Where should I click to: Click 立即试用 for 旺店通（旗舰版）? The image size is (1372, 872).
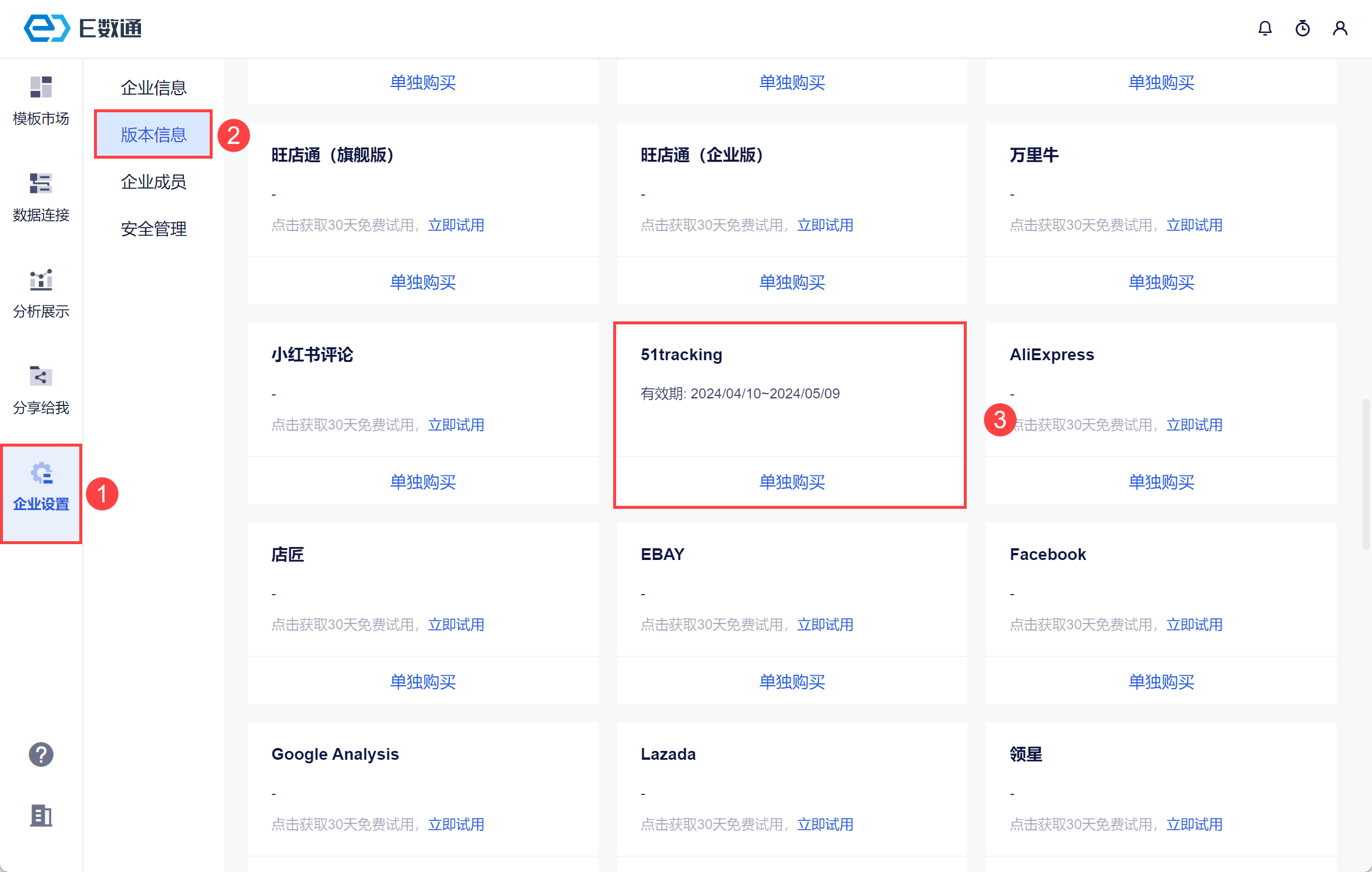(456, 225)
